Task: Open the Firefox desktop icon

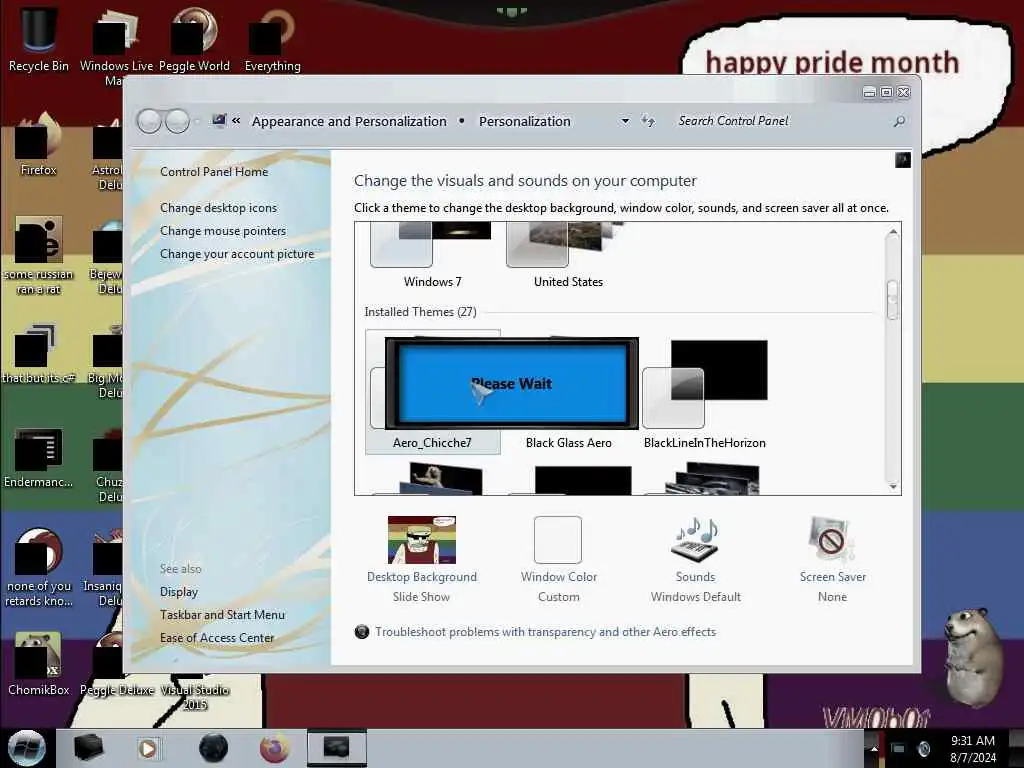Action: click(39, 144)
